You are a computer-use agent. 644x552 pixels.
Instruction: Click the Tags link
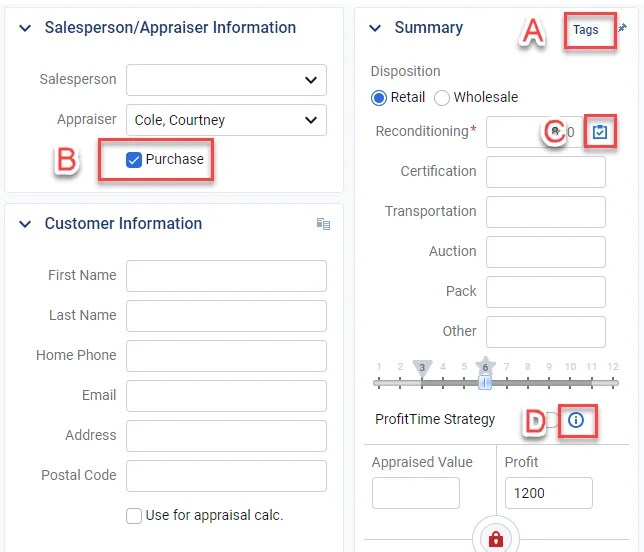586,30
